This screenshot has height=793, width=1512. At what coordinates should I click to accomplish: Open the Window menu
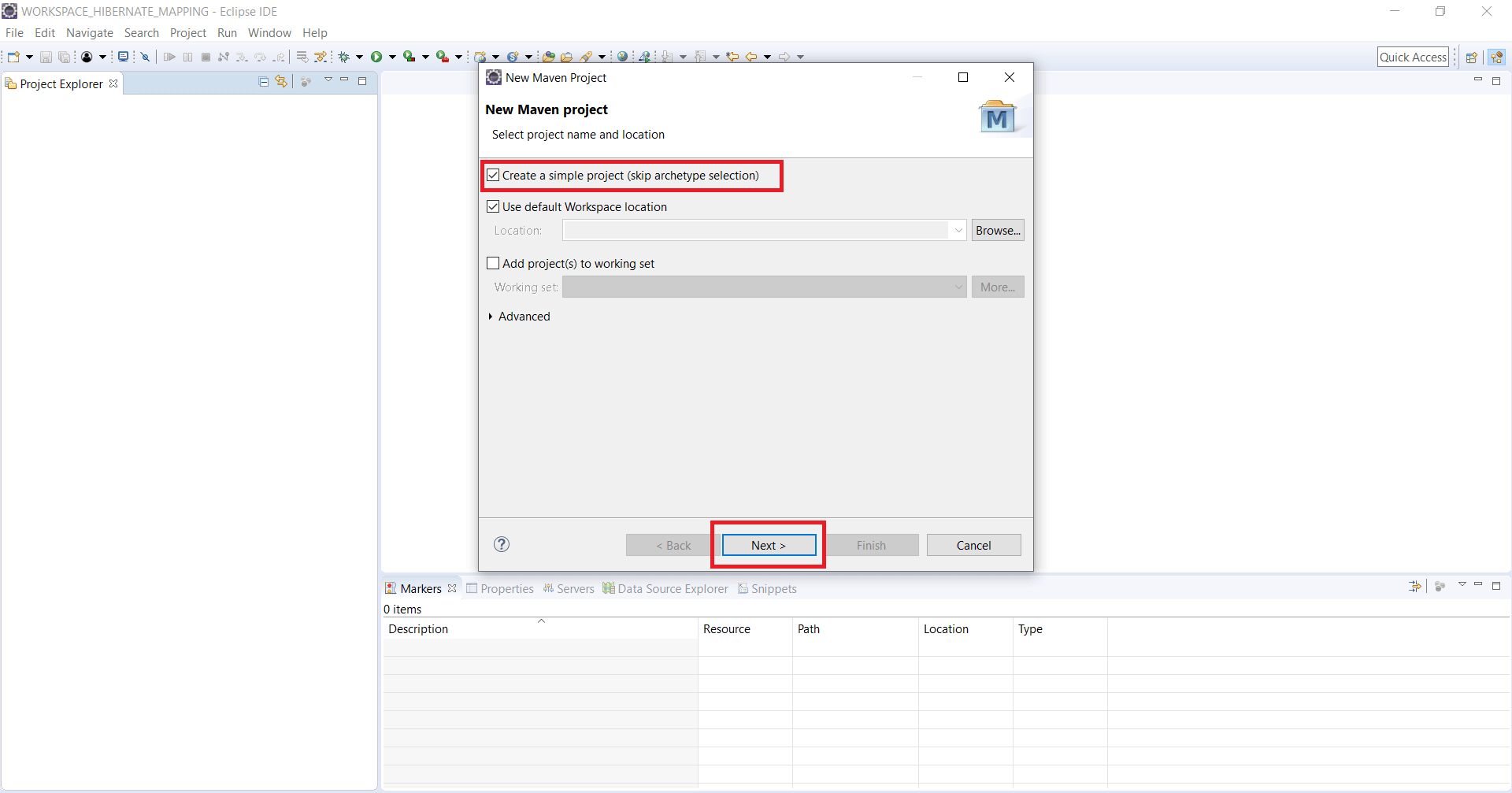point(269,32)
